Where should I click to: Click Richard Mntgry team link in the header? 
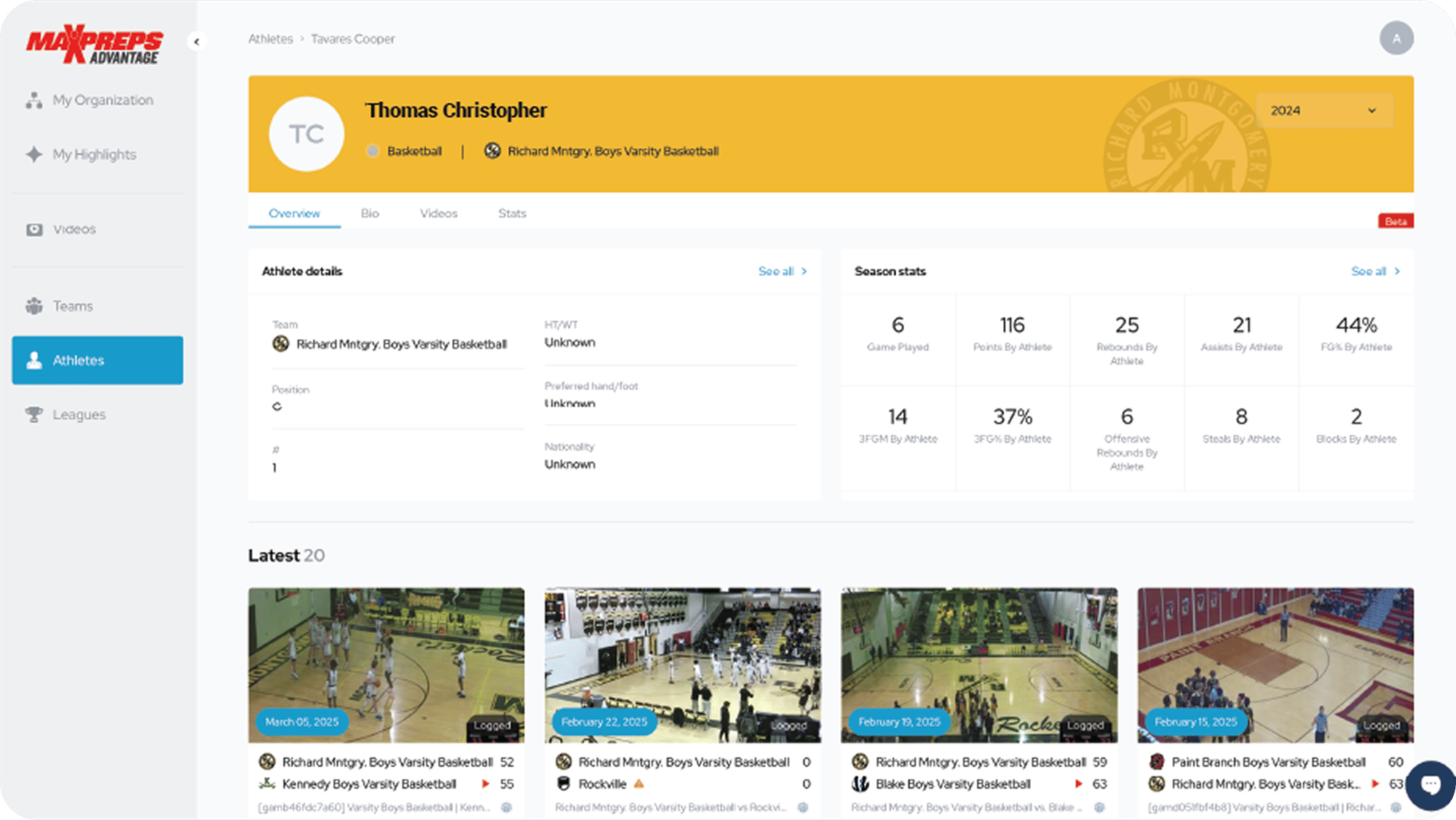click(x=613, y=151)
